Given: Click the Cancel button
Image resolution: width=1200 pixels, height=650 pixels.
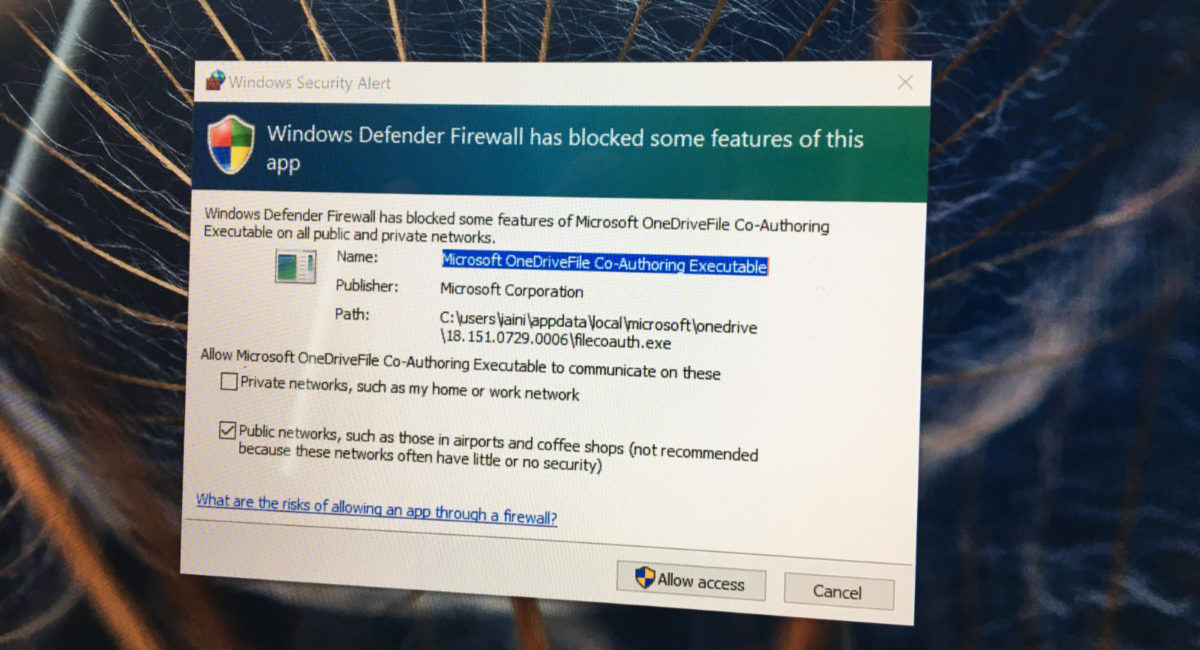Looking at the screenshot, I should point(838,591).
